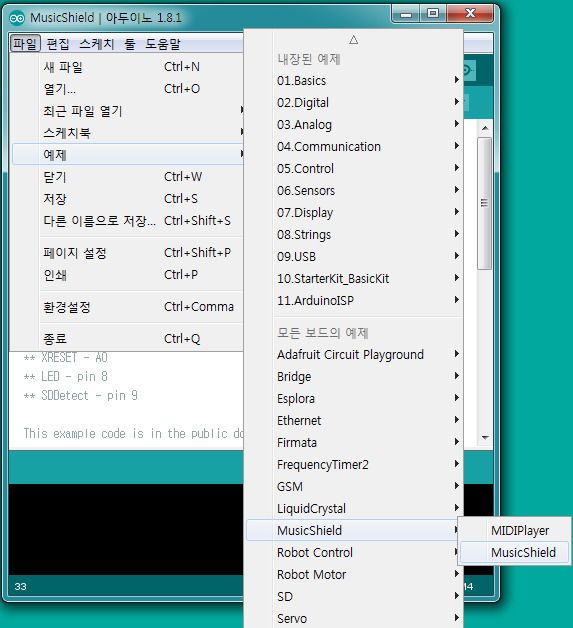Expand 07.Display examples

(x=355, y=213)
